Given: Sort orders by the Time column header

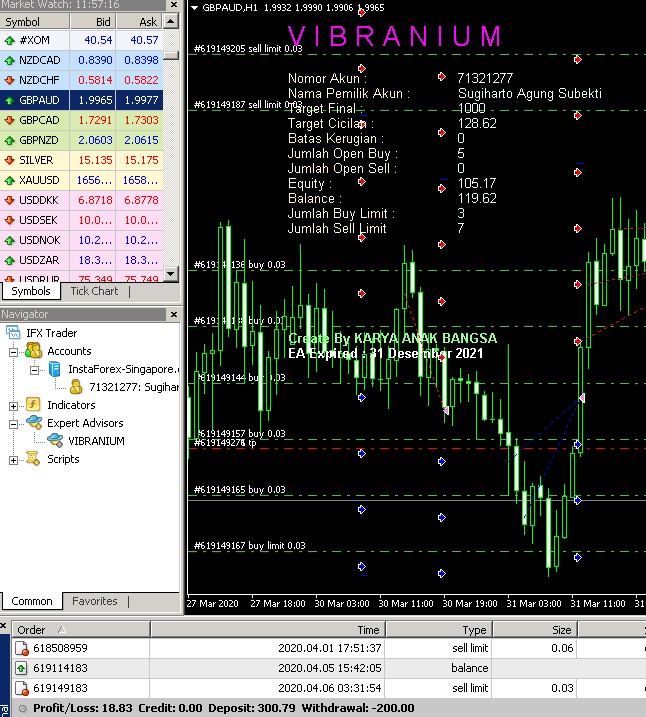Looking at the screenshot, I should pos(369,630).
